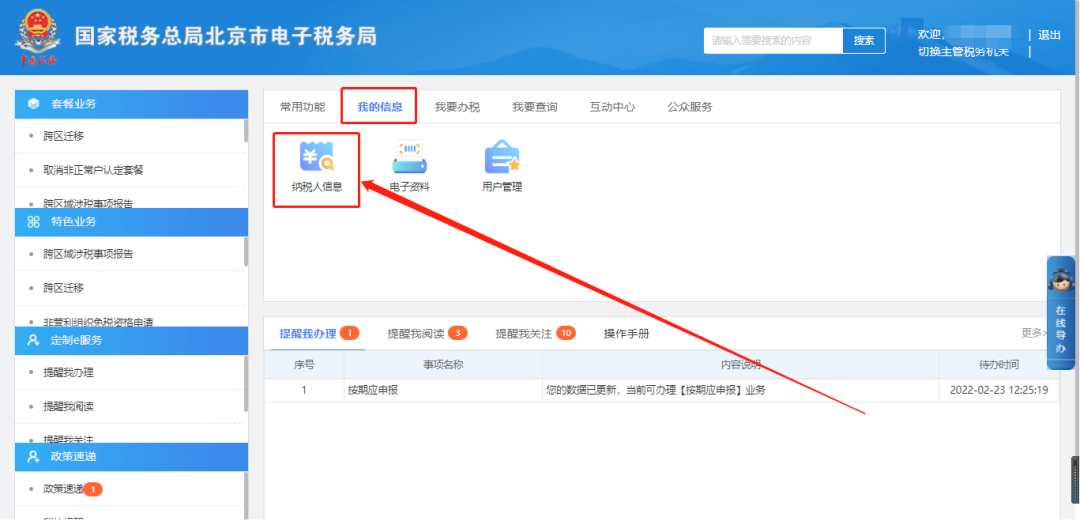Click the 序号 column header
The width and height of the screenshot is (1080, 521).
(304, 365)
